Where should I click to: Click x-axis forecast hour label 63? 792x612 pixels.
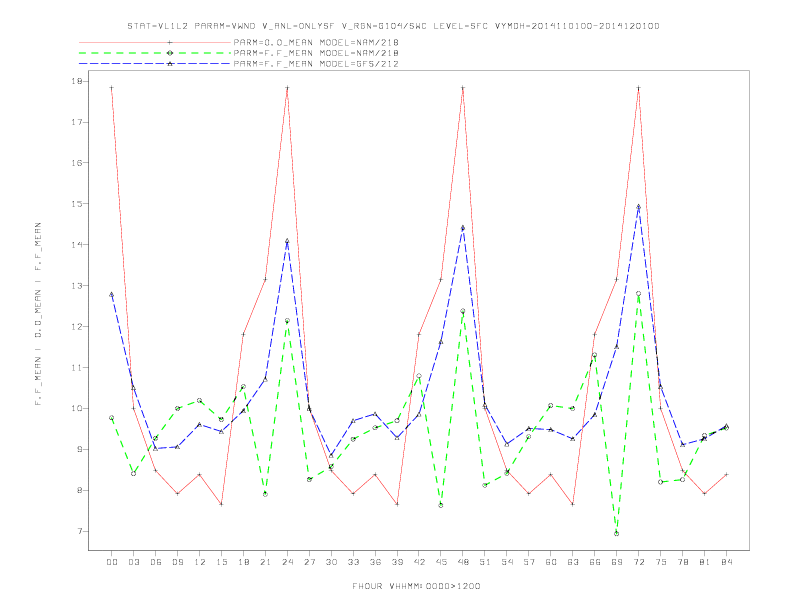[x=572, y=562]
